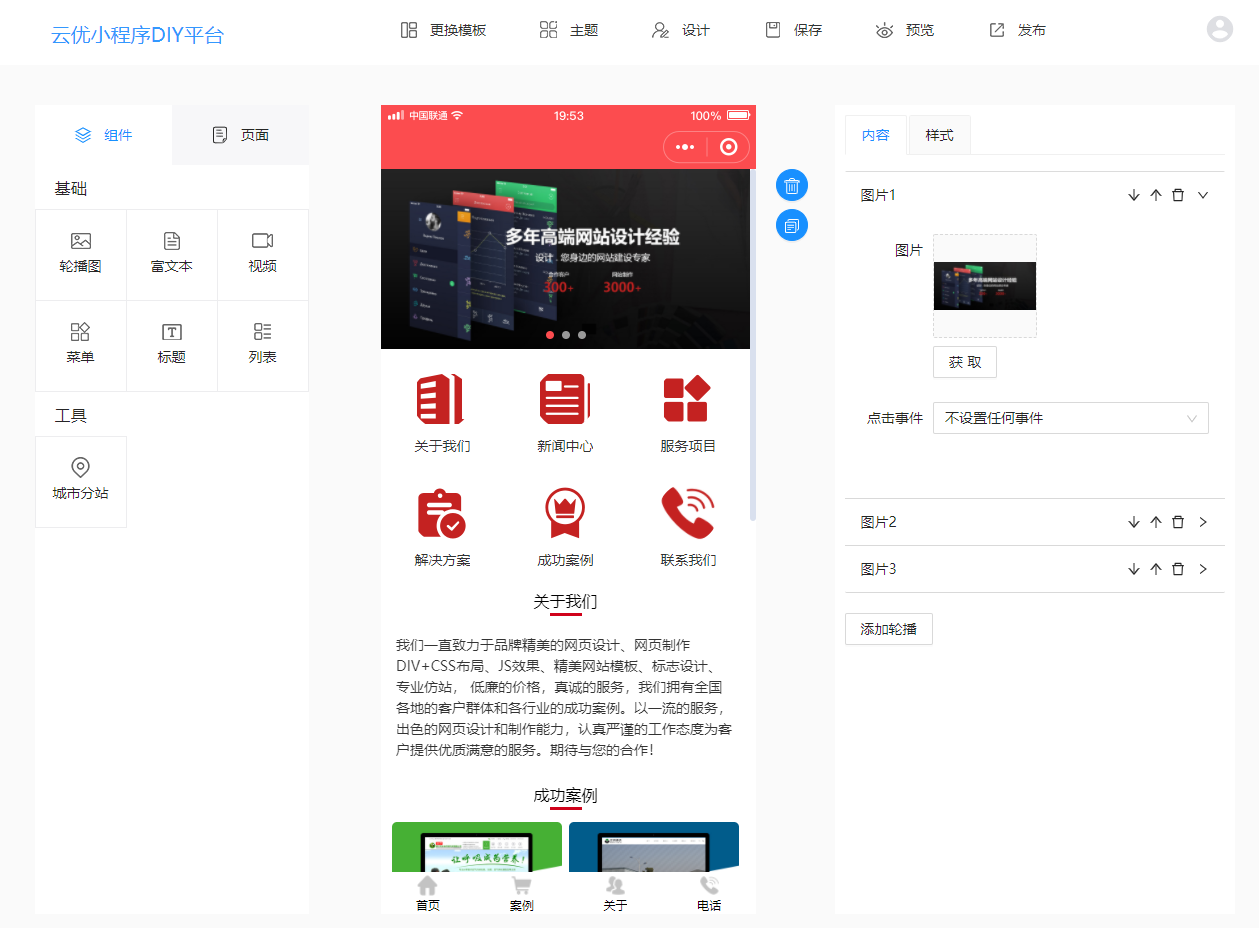Switch to the 样式 tab

(940, 135)
